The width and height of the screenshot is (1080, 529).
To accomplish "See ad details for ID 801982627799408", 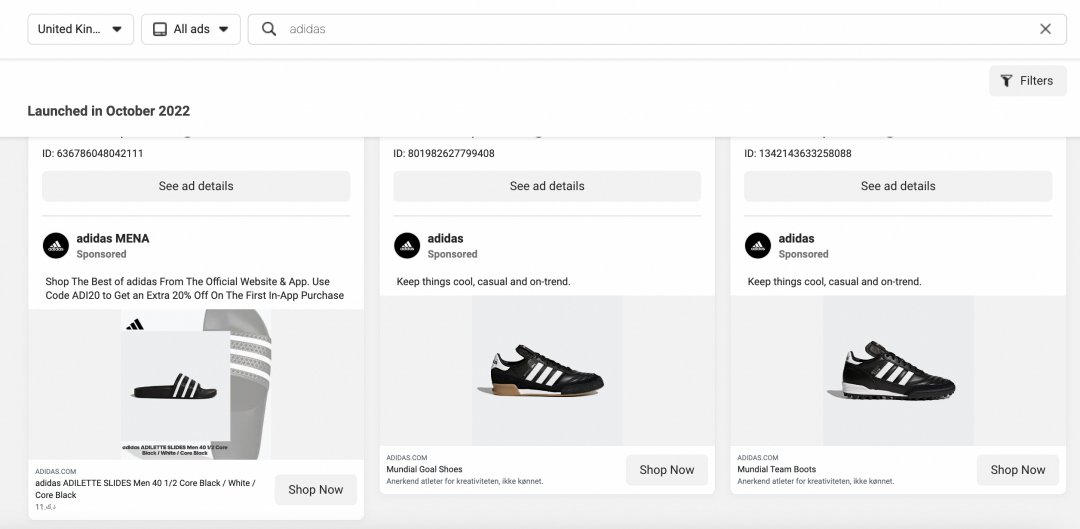I will [x=547, y=186].
